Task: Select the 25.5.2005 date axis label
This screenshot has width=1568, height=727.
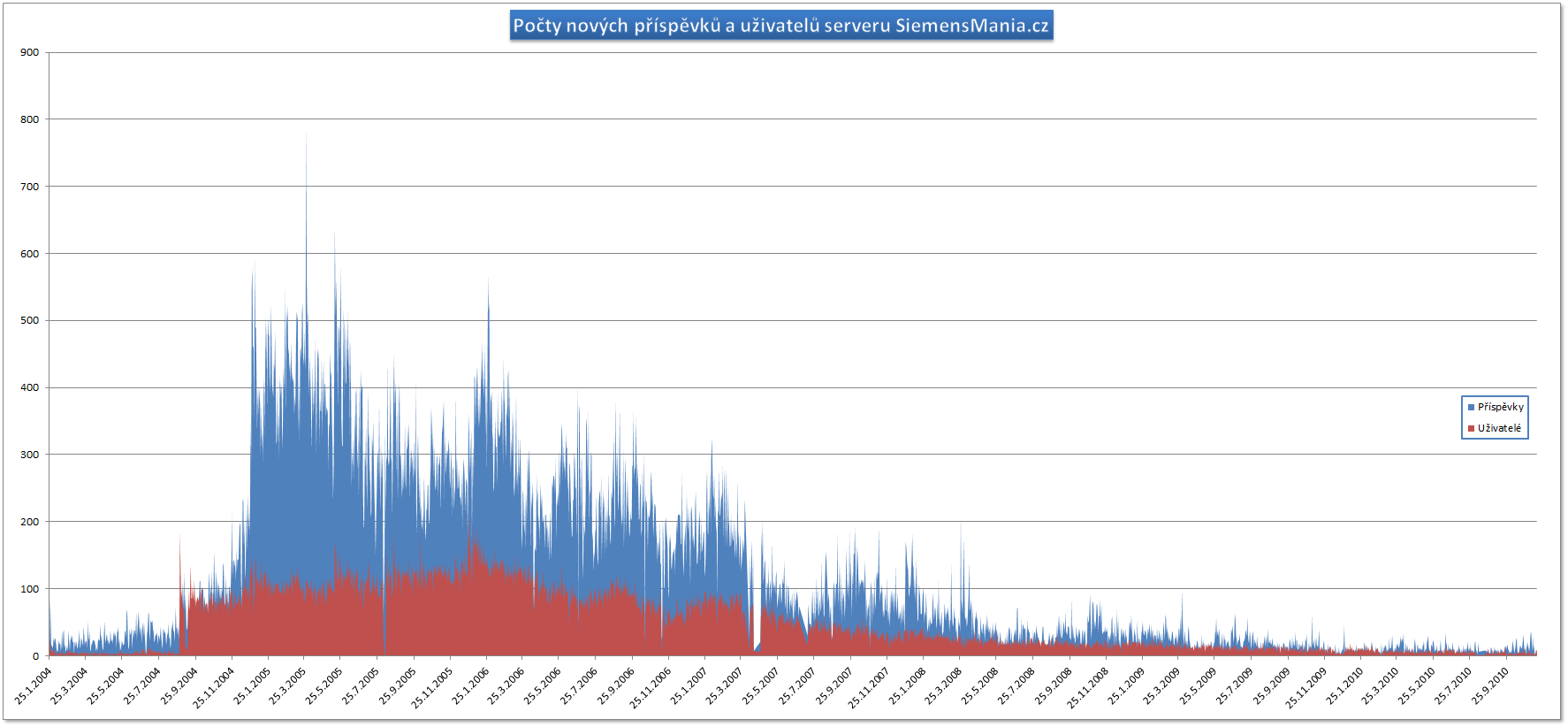Action: [x=323, y=686]
